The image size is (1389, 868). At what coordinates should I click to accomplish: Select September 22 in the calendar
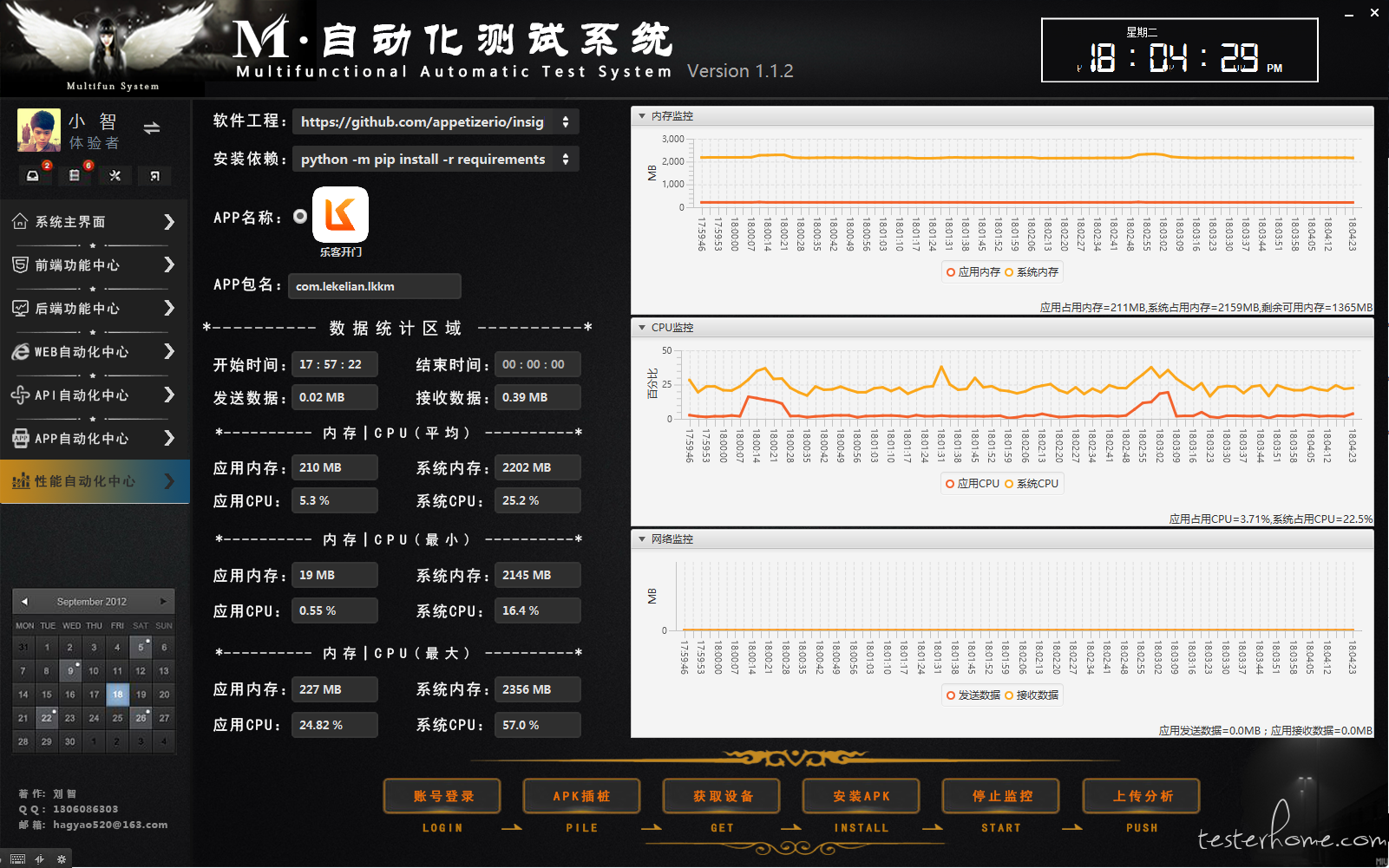(x=47, y=718)
